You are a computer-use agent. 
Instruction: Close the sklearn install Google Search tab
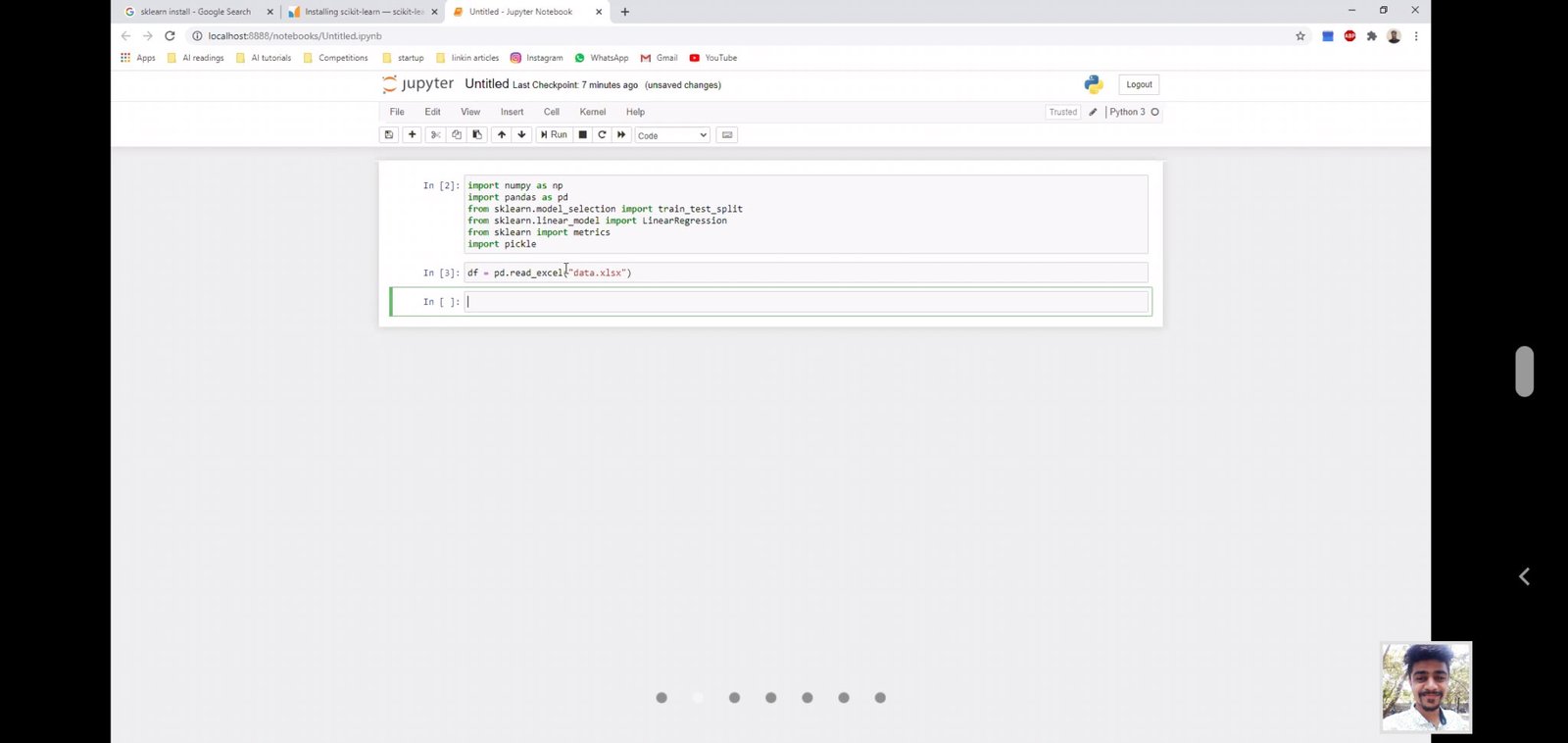pyautogui.click(x=269, y=12)
